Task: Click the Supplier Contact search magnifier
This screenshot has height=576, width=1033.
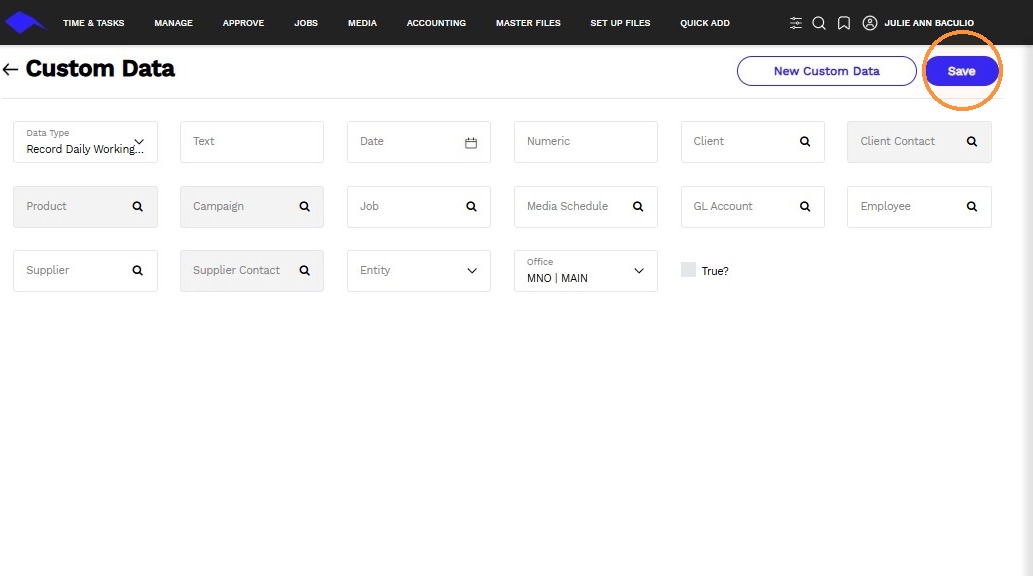Action: (x=304, y=270)
